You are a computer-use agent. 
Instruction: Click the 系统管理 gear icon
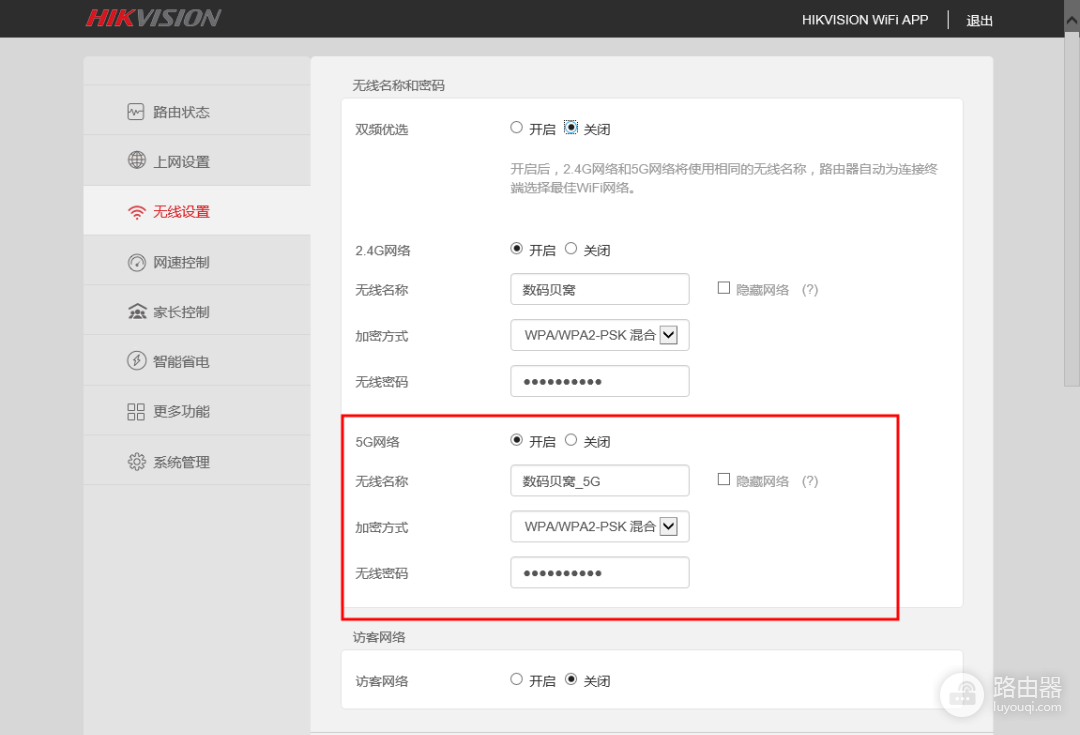click(136, 460)
